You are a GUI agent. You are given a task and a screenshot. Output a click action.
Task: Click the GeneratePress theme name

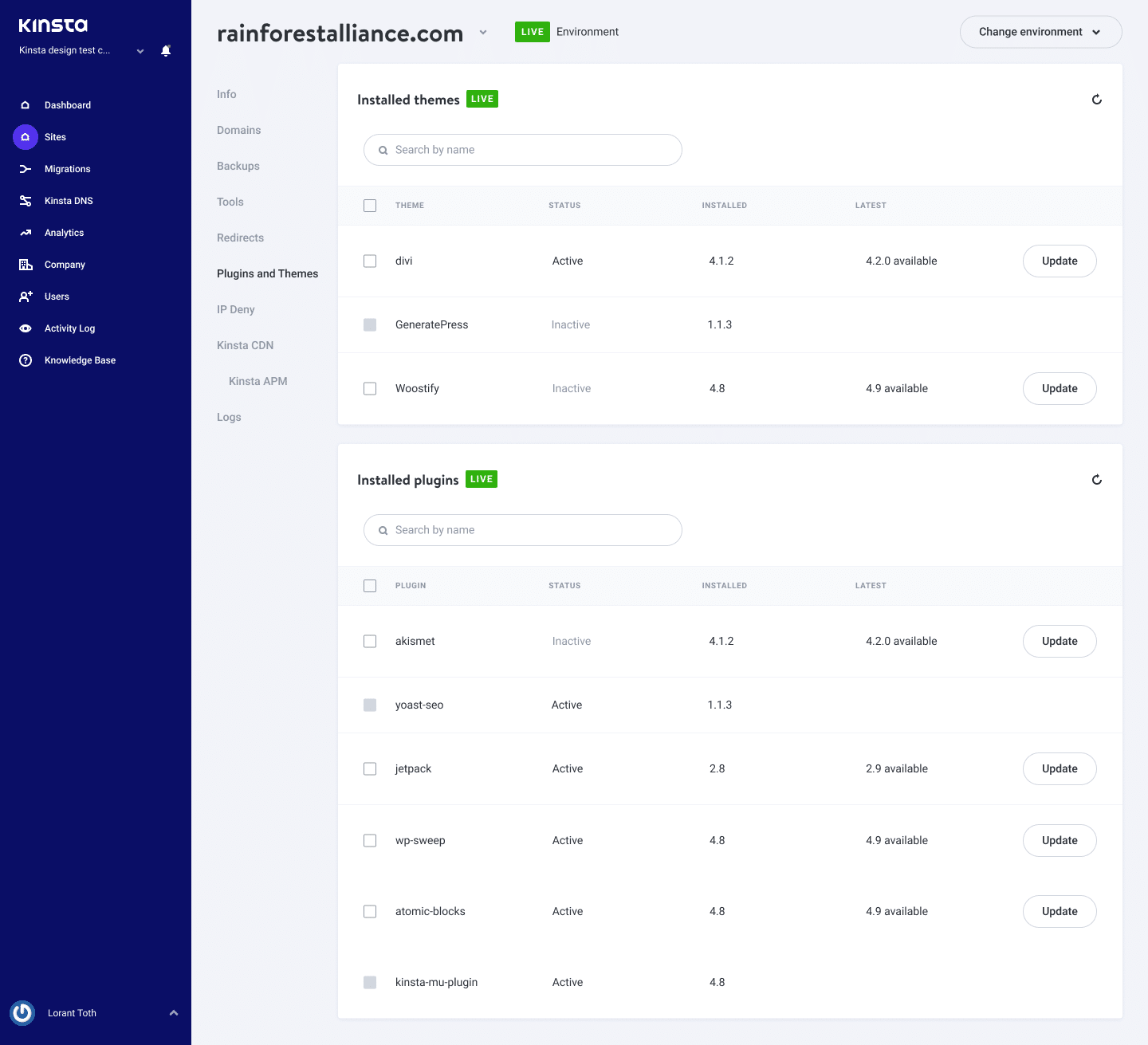431,324
